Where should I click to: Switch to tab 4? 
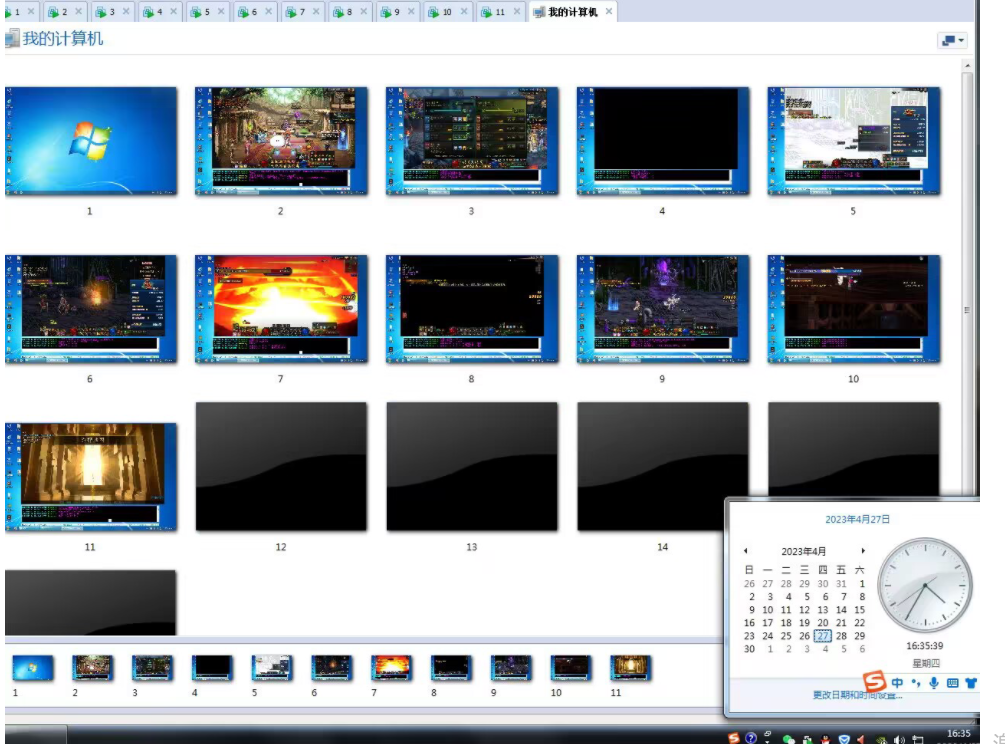[x=160, y=12]
